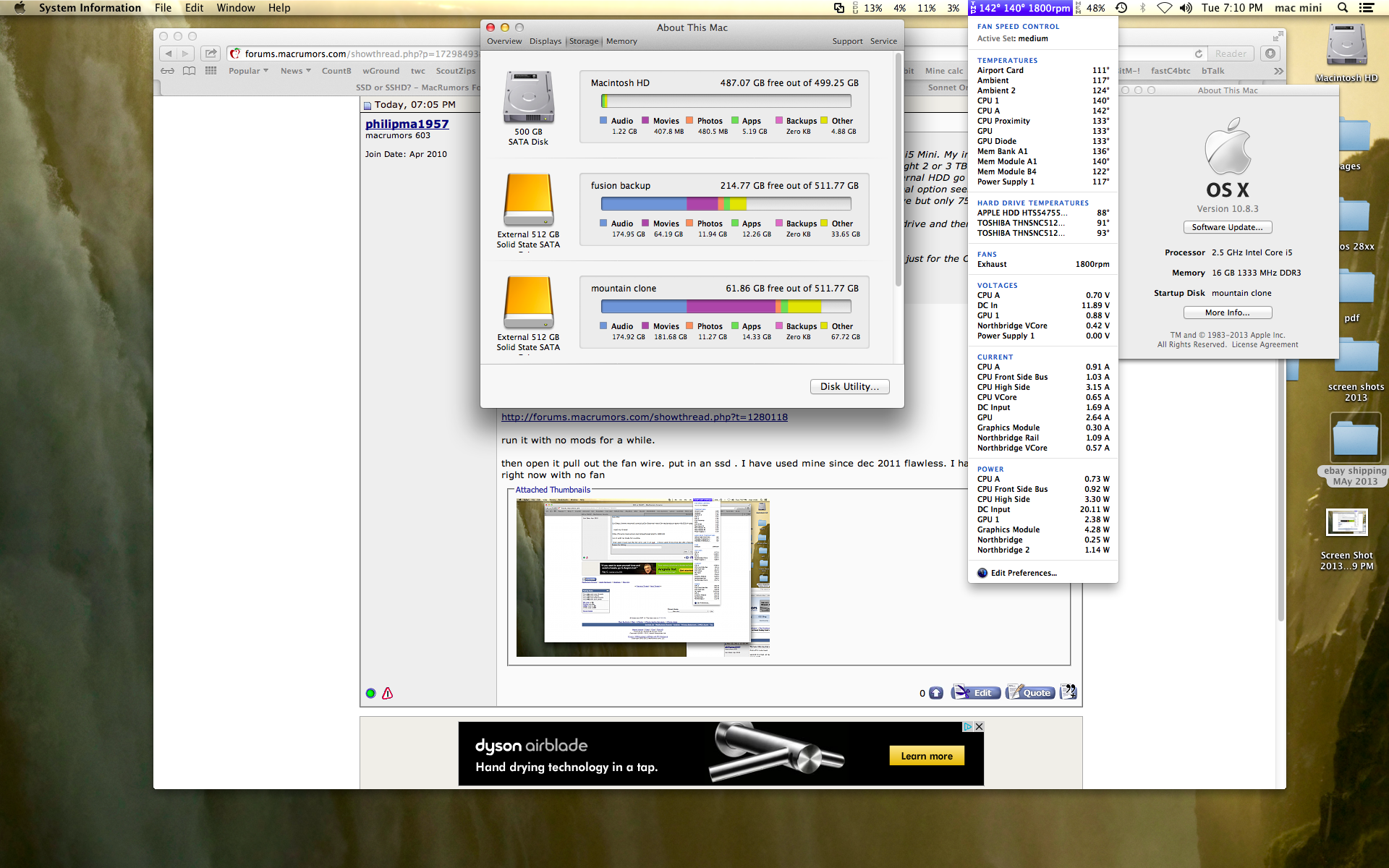Image resolution: width=1389 pixels, height=868 pixels.
Task: Click the volume icon in menu bar
Action: click(1186, 8)
